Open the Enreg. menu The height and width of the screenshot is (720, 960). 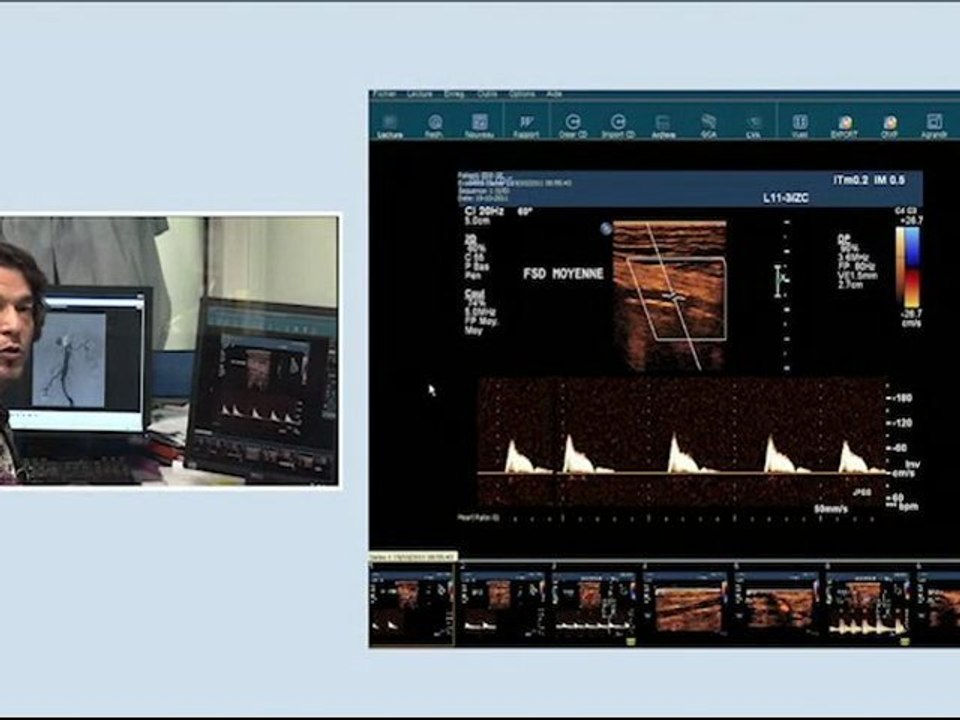coord(454,94)
